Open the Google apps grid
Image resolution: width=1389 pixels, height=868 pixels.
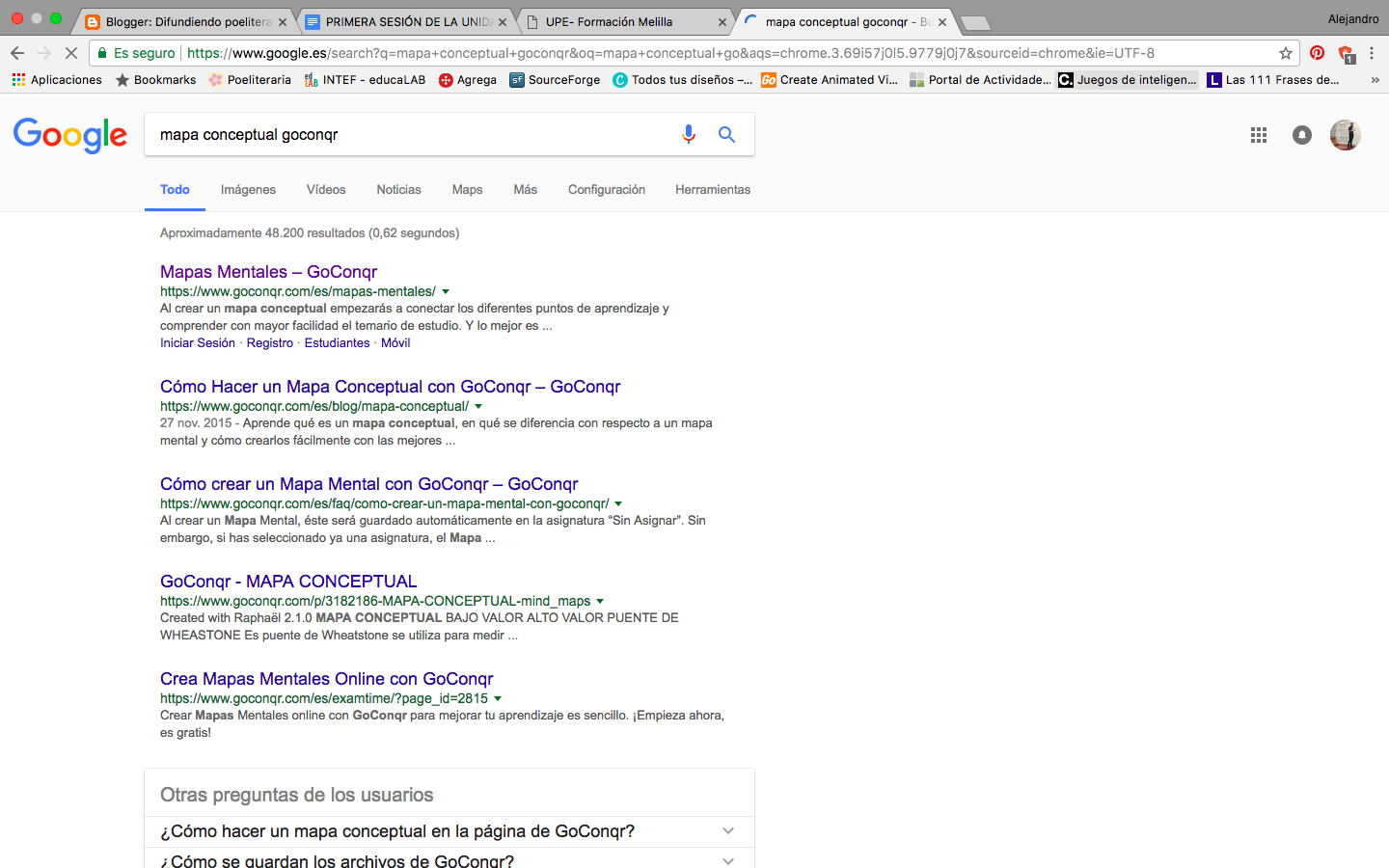1259,135
